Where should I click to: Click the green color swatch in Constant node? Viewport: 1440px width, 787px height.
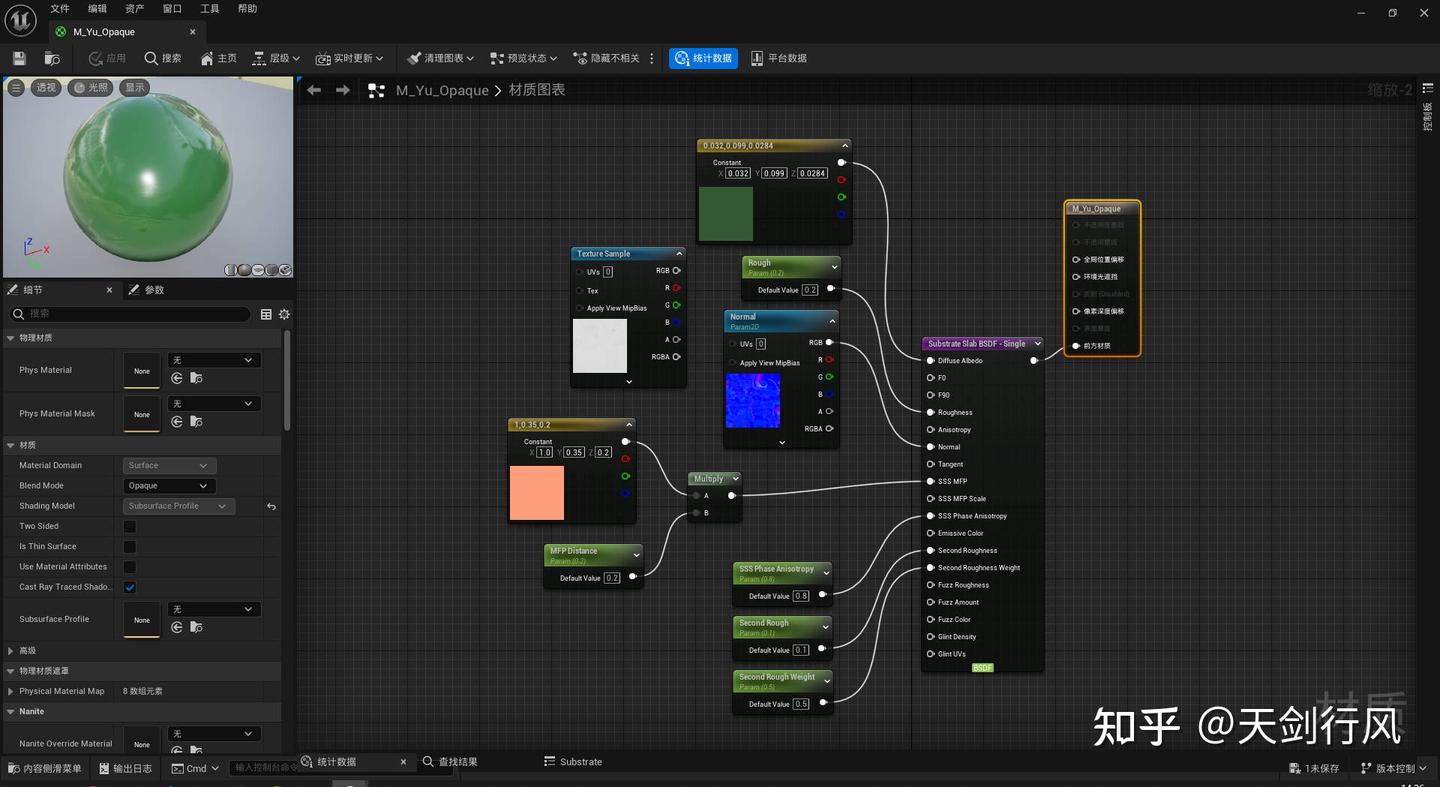[725, 213]
